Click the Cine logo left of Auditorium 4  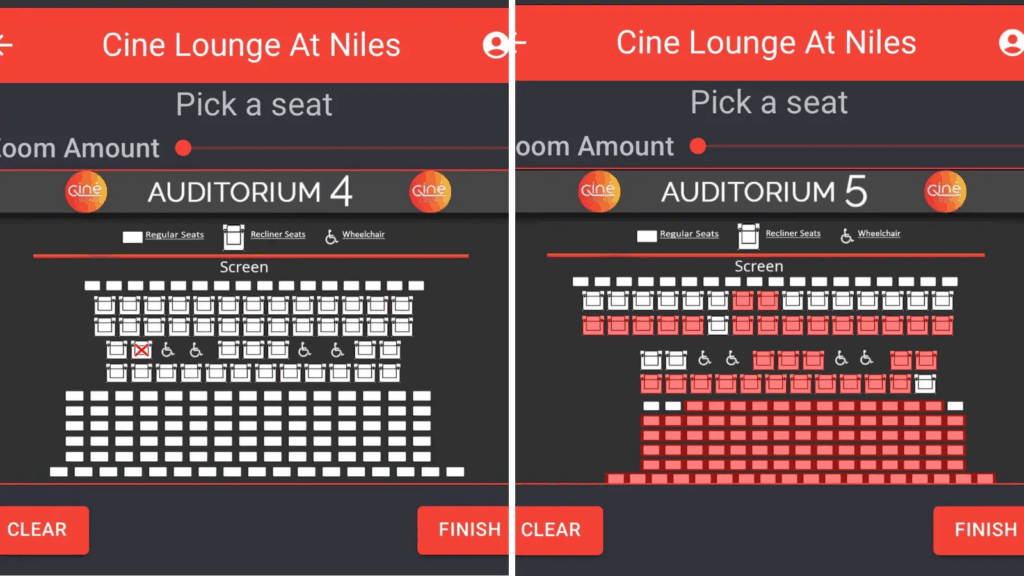pos(86,192)
